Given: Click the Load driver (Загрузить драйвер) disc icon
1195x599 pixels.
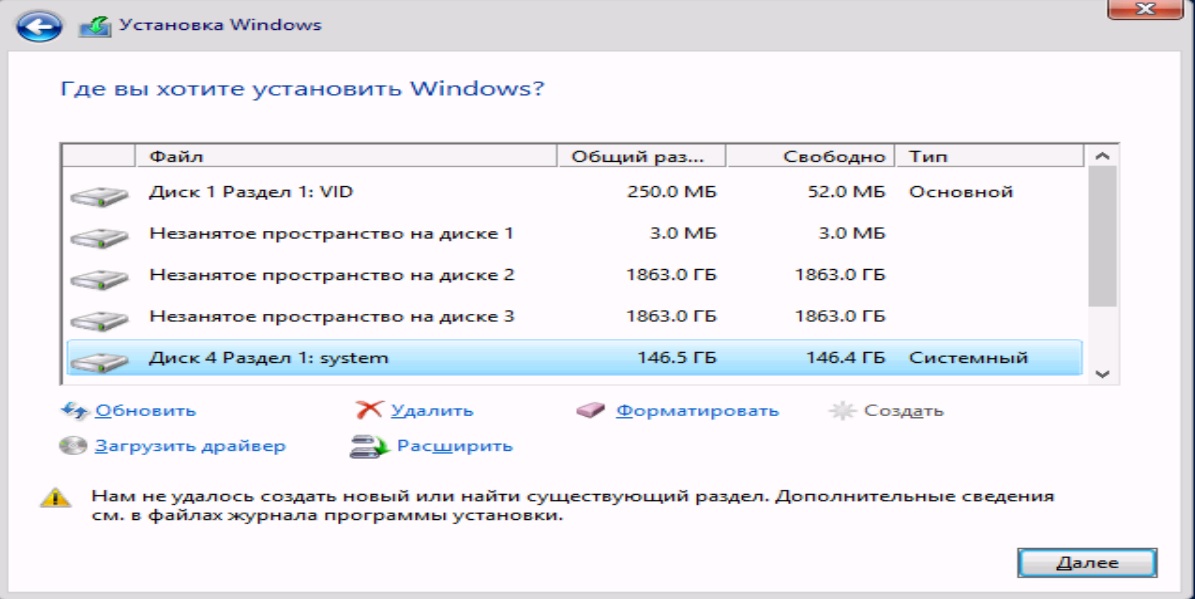Looking at the screenshot, I should pyautogui.click(x=73, y=446).
